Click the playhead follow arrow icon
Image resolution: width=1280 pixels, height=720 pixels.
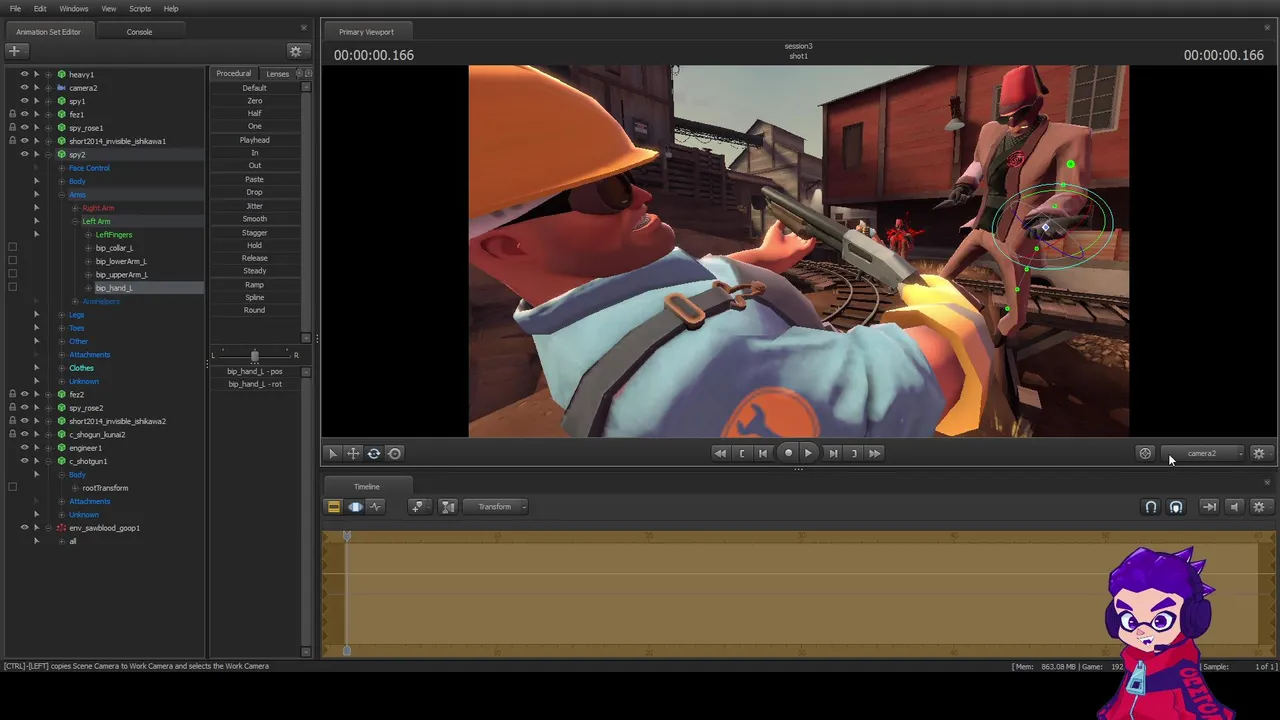pos(1209,507)
